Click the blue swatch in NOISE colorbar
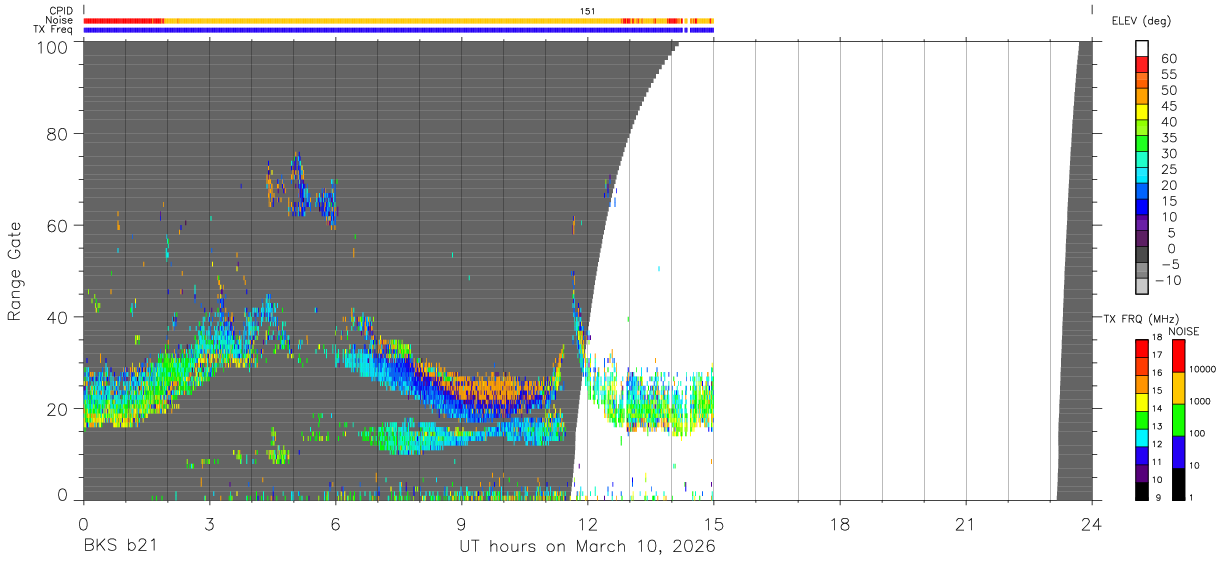1228x567 pixels. 1179,452
